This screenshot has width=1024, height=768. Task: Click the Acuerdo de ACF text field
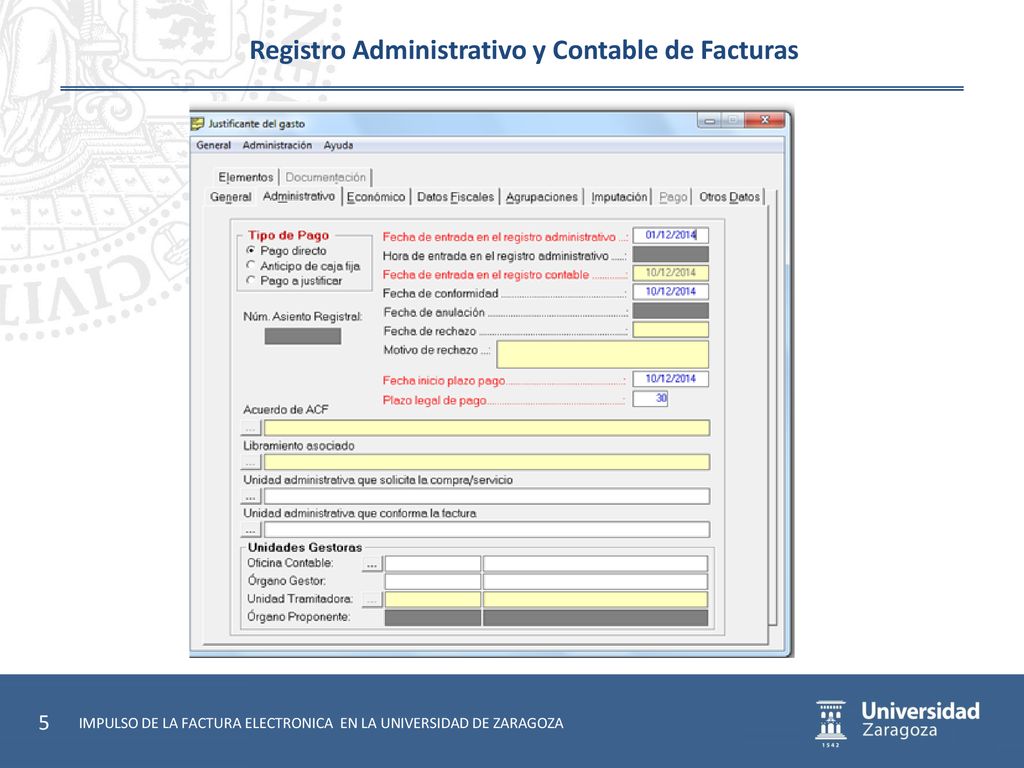pyautogui.click(x=487, y=428)
